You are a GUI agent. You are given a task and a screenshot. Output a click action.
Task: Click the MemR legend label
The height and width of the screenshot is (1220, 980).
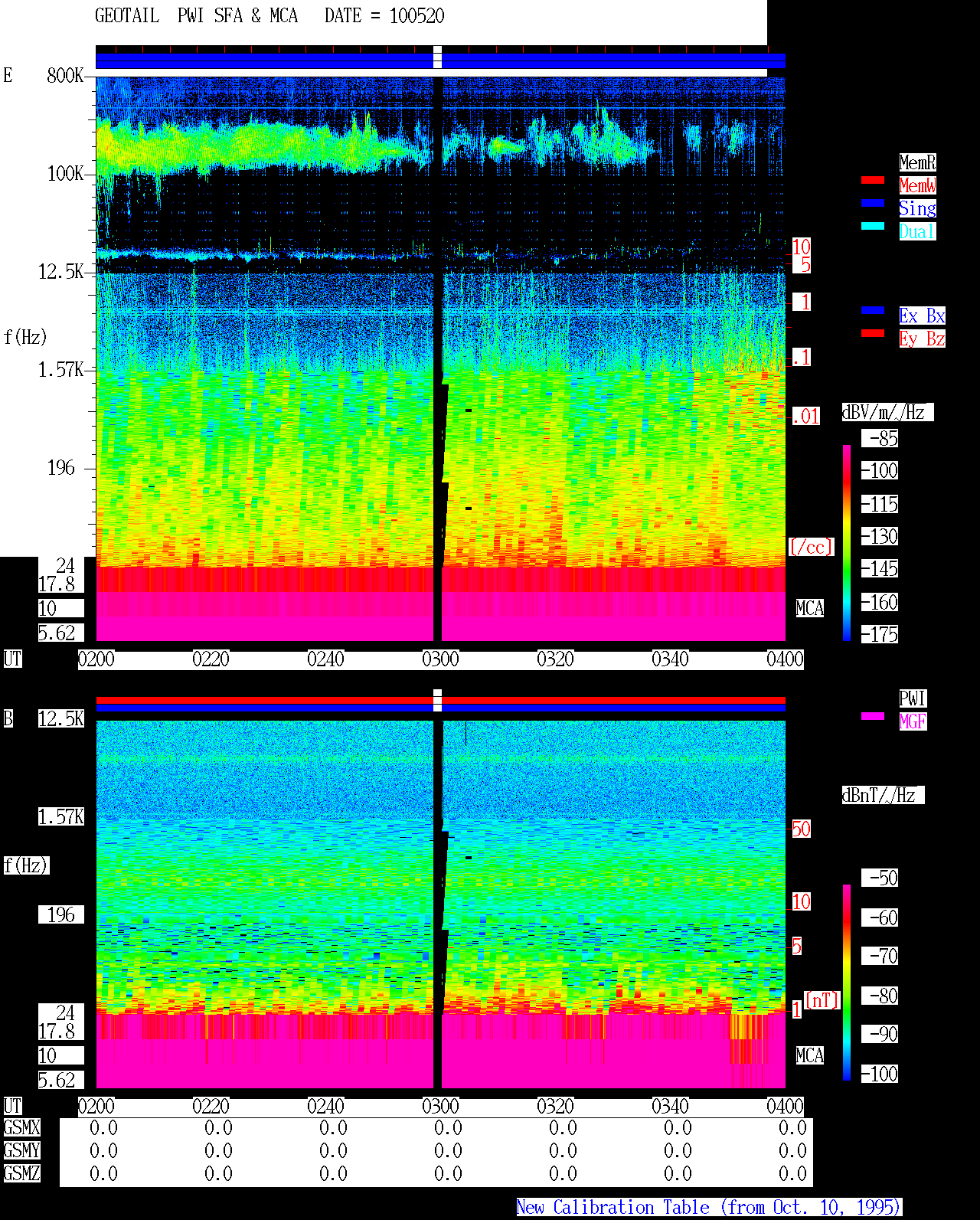point(917,162)
